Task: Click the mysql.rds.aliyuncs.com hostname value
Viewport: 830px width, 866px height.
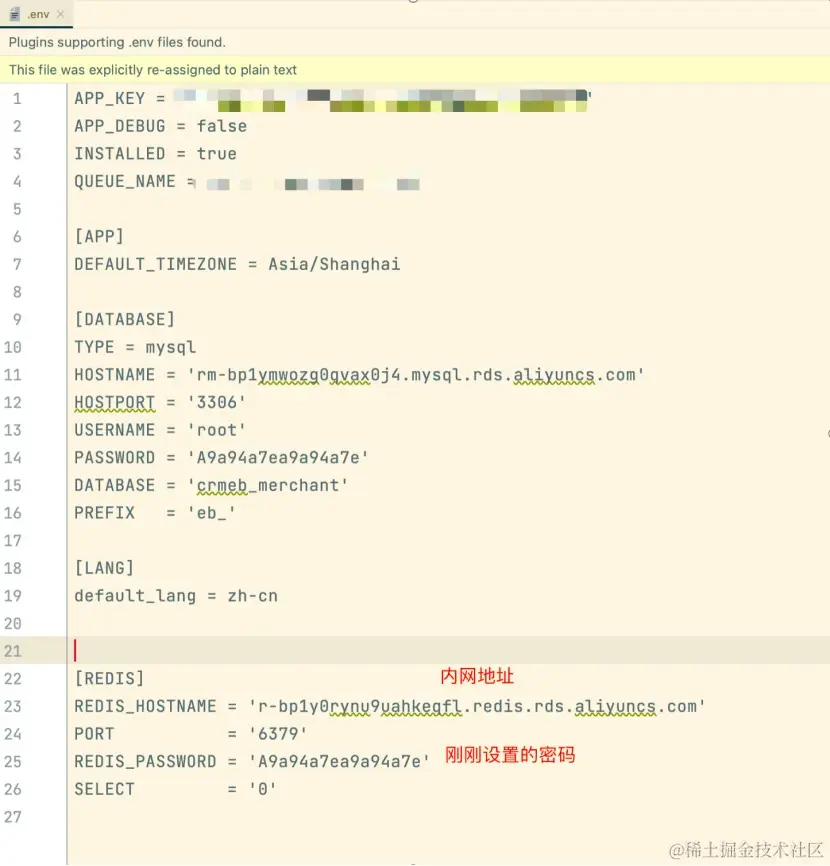Action: pyautogui.click(x=416, y=375)
